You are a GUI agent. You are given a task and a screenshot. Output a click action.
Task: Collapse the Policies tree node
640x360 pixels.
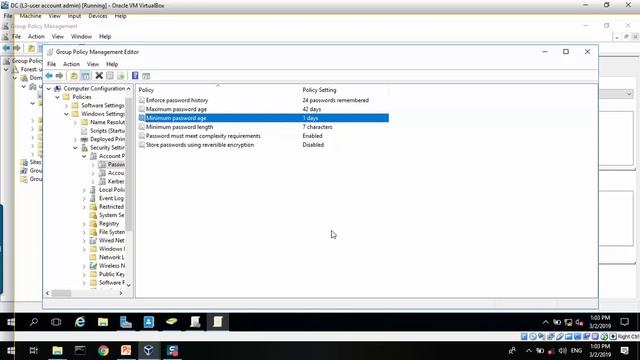pos(58,97)
